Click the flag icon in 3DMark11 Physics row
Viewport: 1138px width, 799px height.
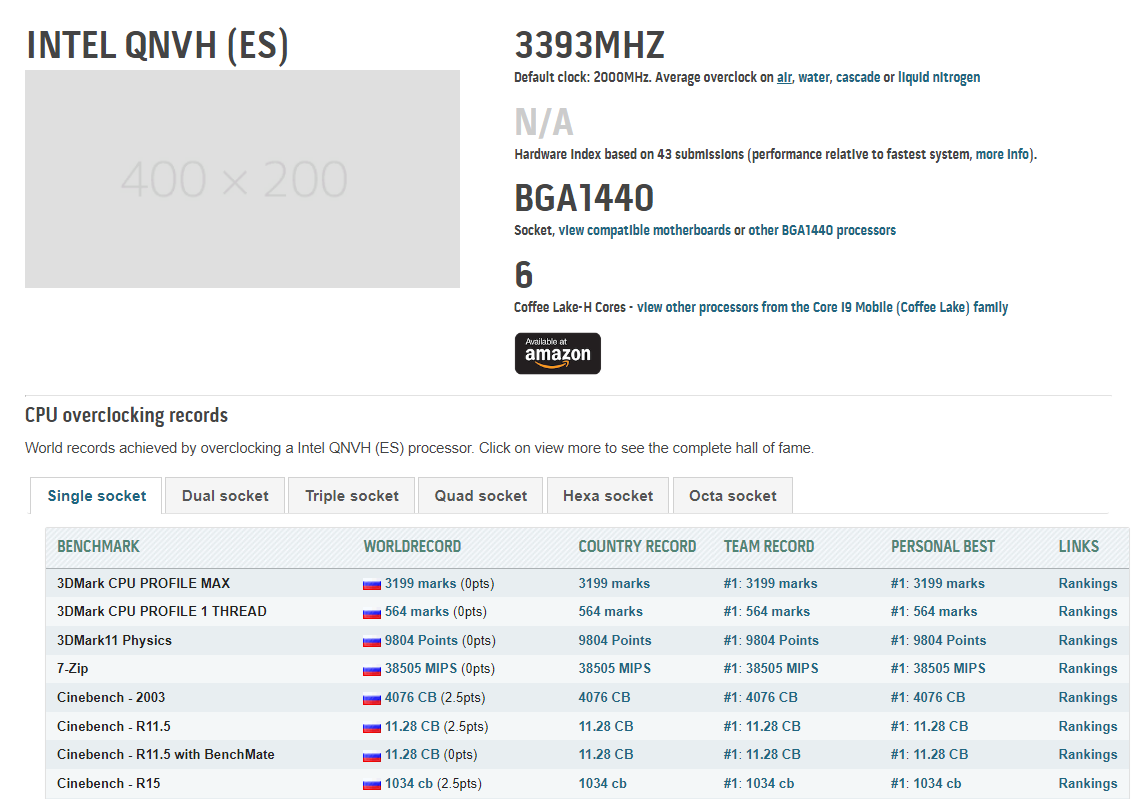[x=372, y=641]
